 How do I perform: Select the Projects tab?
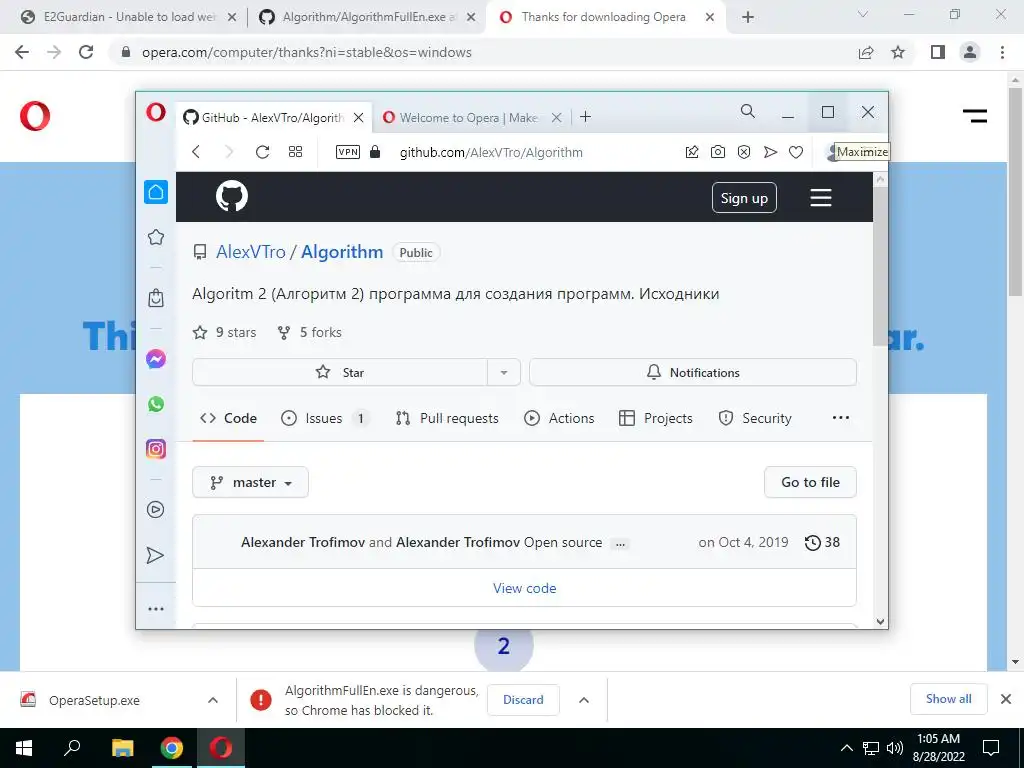(655, 418)
